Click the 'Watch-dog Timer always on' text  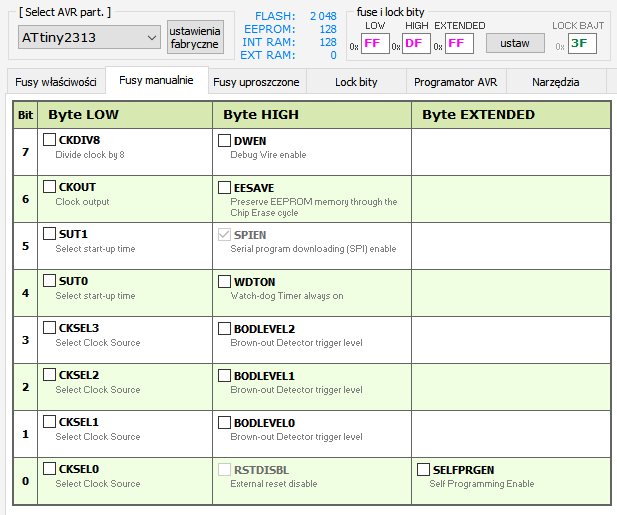coord(287,295)
